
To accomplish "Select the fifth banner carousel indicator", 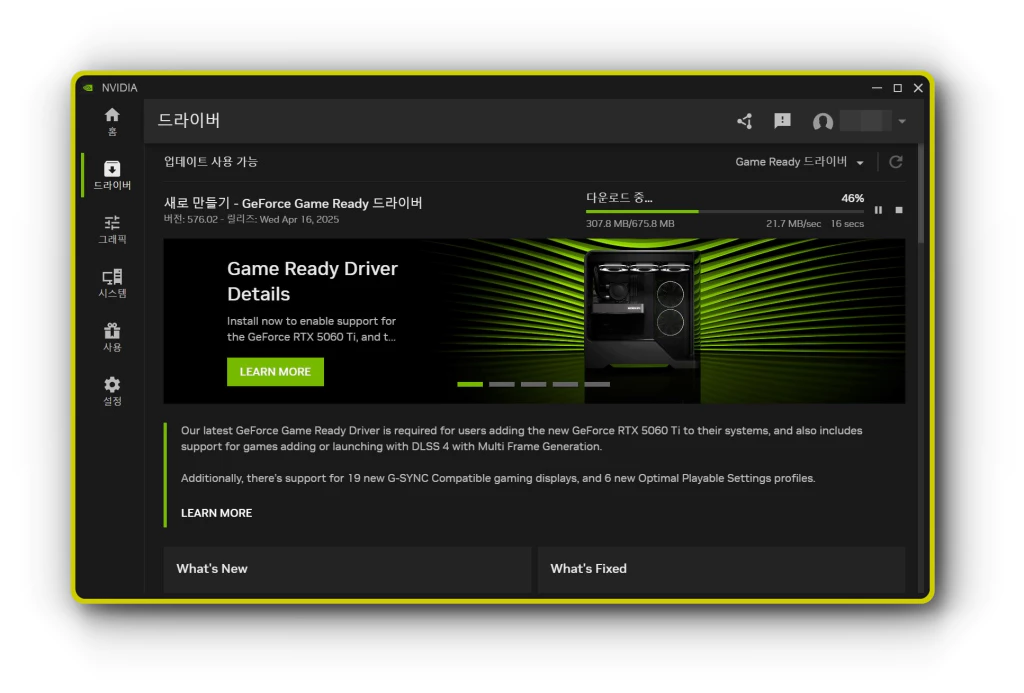I will tap(597, 385).
